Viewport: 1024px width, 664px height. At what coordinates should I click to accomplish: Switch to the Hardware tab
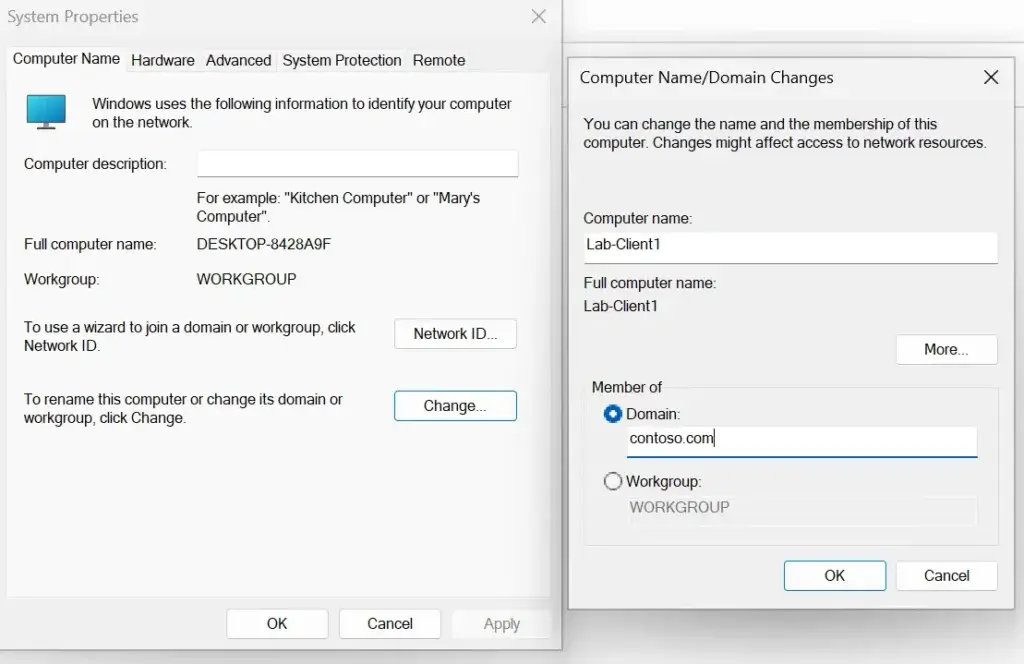(163, 60)
